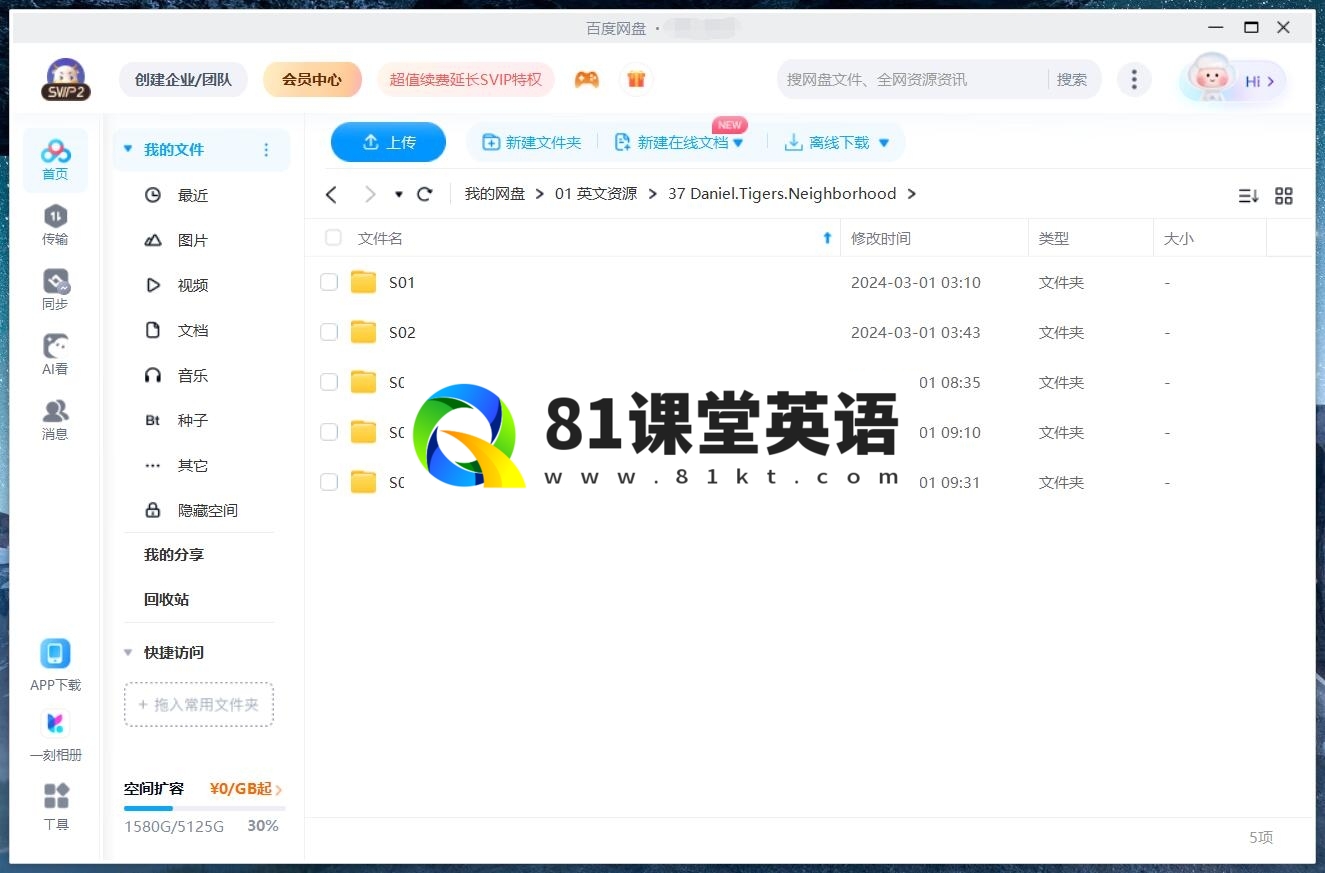
Task: Click the back navigation arrow
Action: click(332, 194)
